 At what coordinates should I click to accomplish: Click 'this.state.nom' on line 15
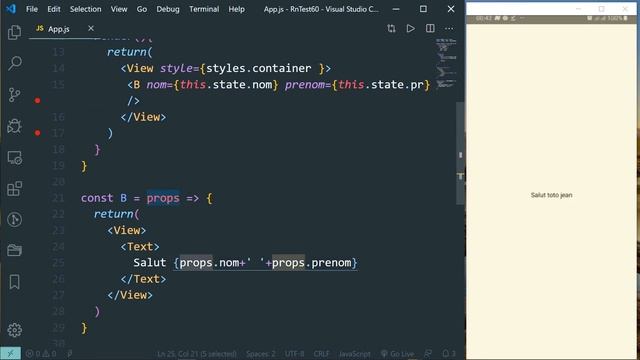pos(226,84)
